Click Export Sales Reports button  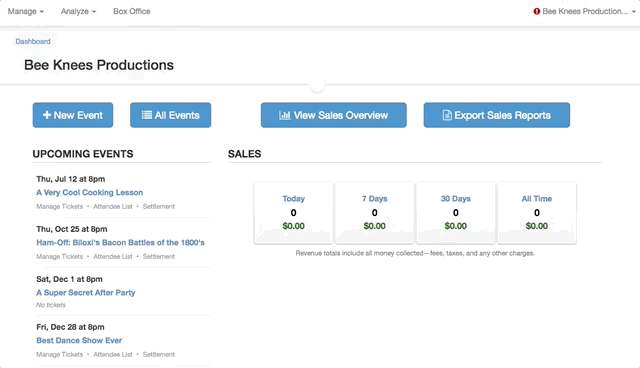coord(497,115)
